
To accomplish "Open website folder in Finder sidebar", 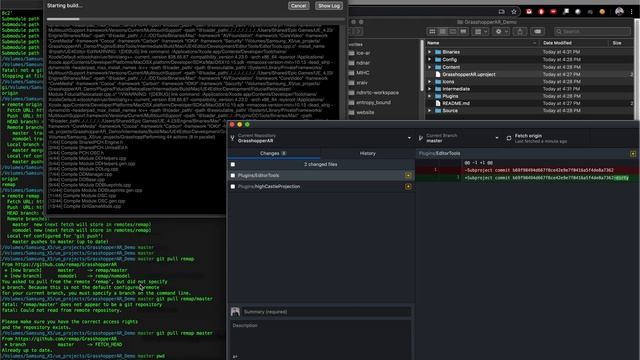I will [x=365, y=112].
